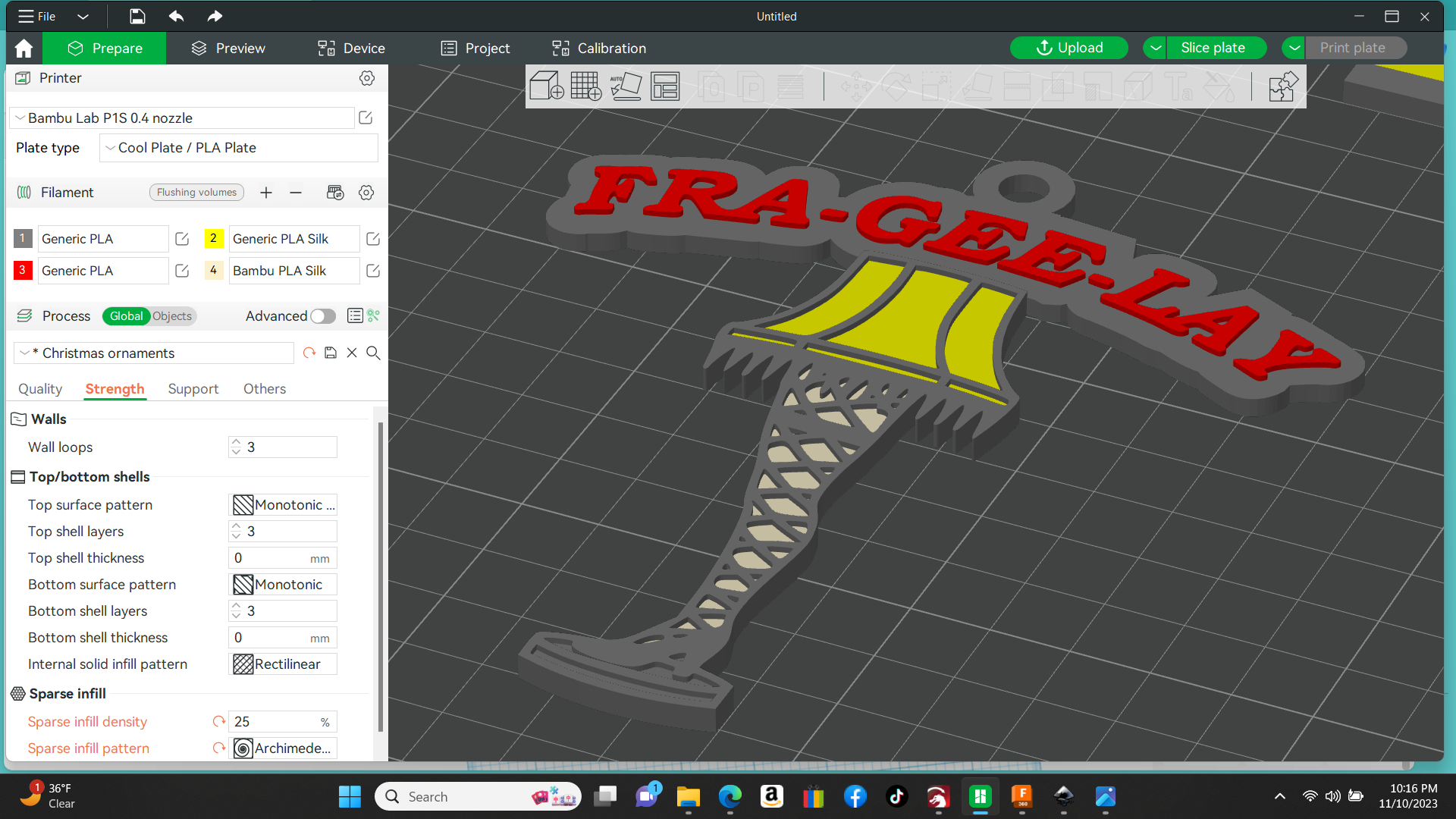Open Filament settings gear
1456x819 pixels.
point(366,193)
